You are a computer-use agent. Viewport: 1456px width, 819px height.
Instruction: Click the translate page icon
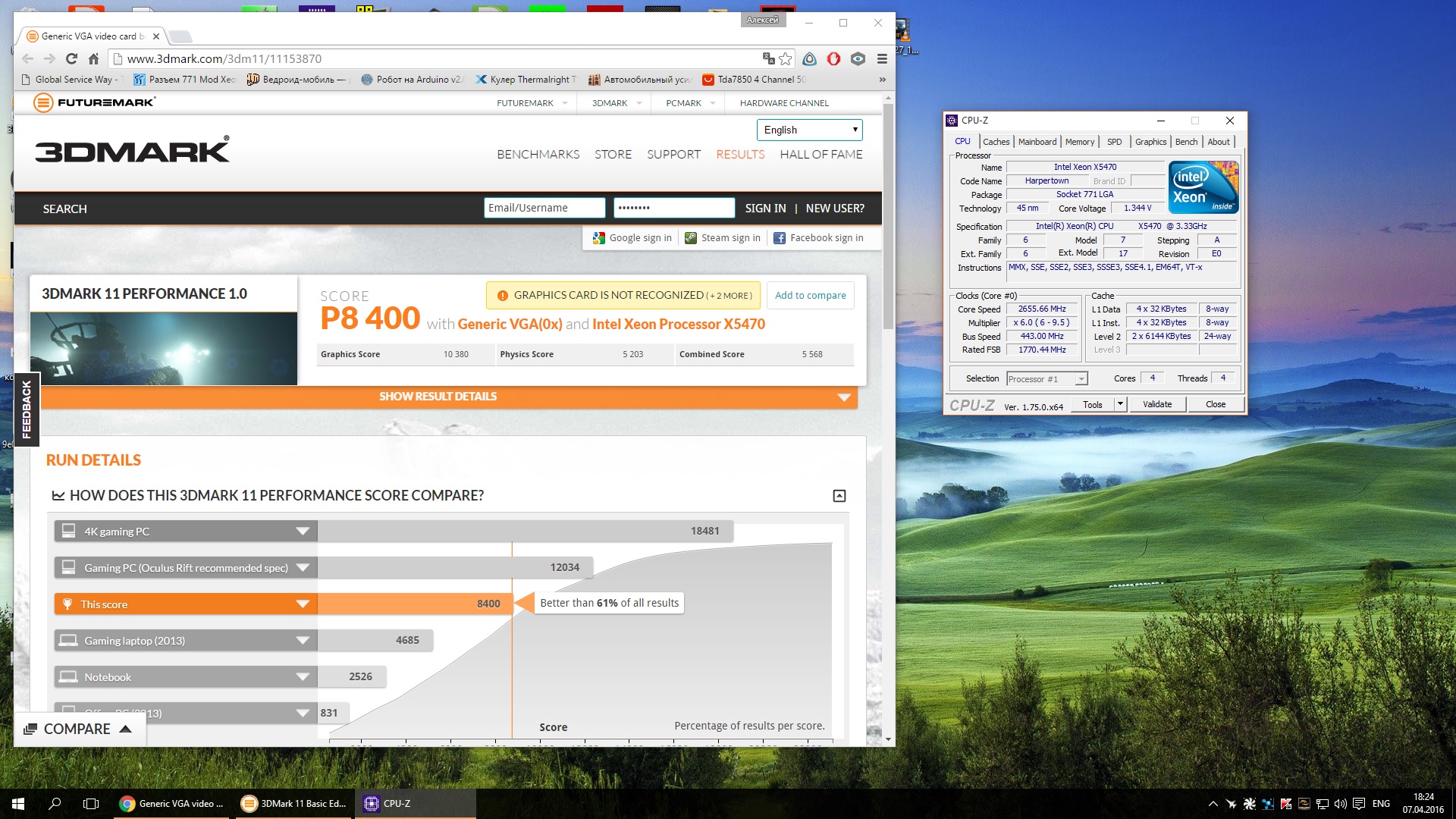tap(768, 58)
